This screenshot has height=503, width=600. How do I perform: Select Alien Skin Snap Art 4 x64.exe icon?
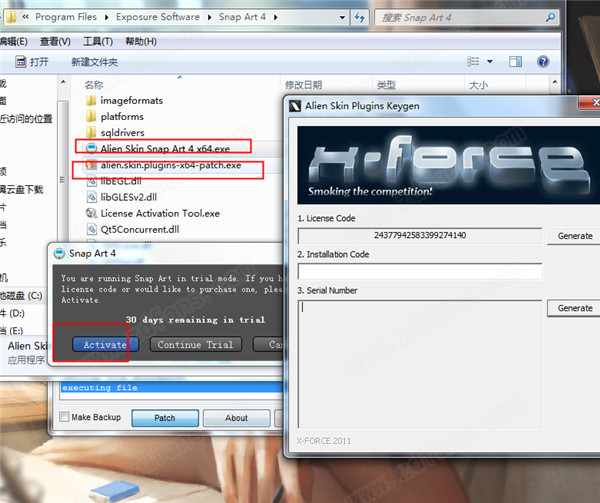91,148
